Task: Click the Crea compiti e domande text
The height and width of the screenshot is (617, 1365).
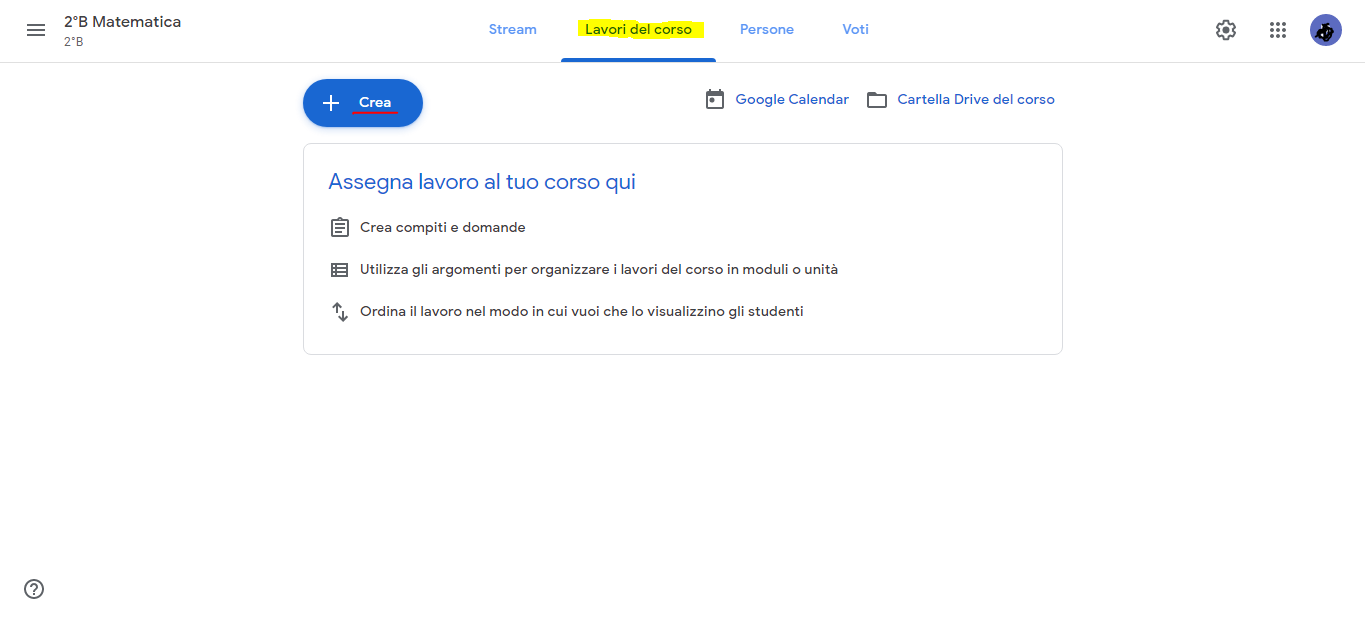Action: pos(442,228)
